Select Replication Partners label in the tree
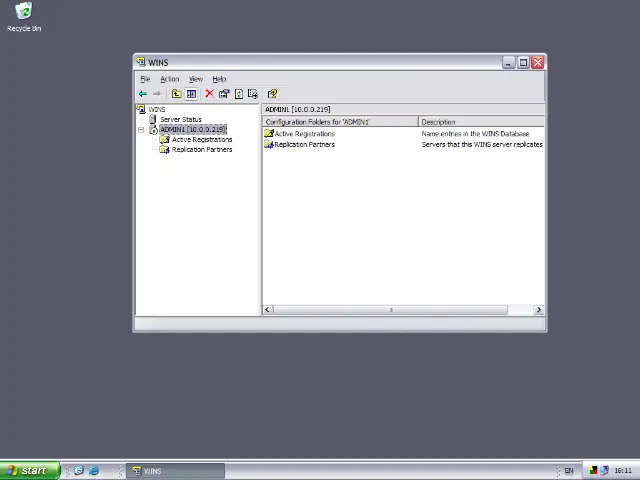640x480 pixels. 202,149
